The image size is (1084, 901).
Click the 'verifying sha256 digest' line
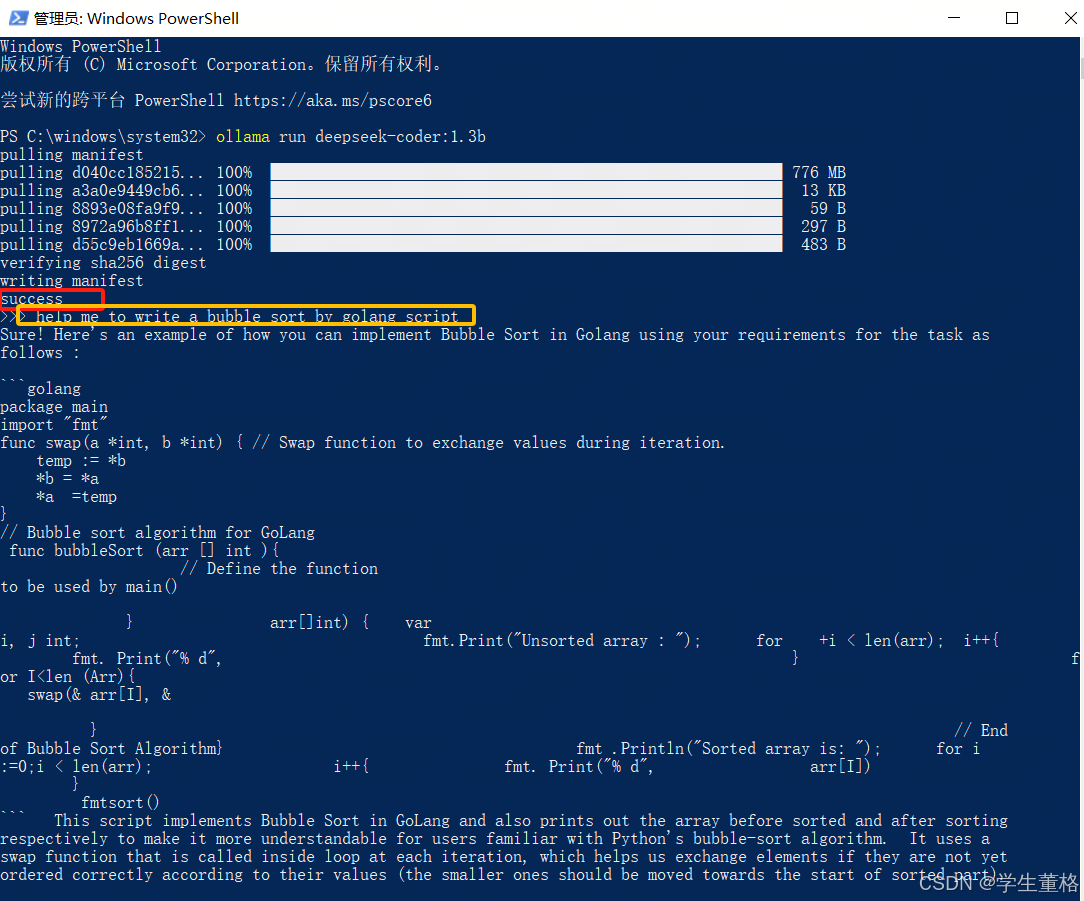(x=103, y=263)
